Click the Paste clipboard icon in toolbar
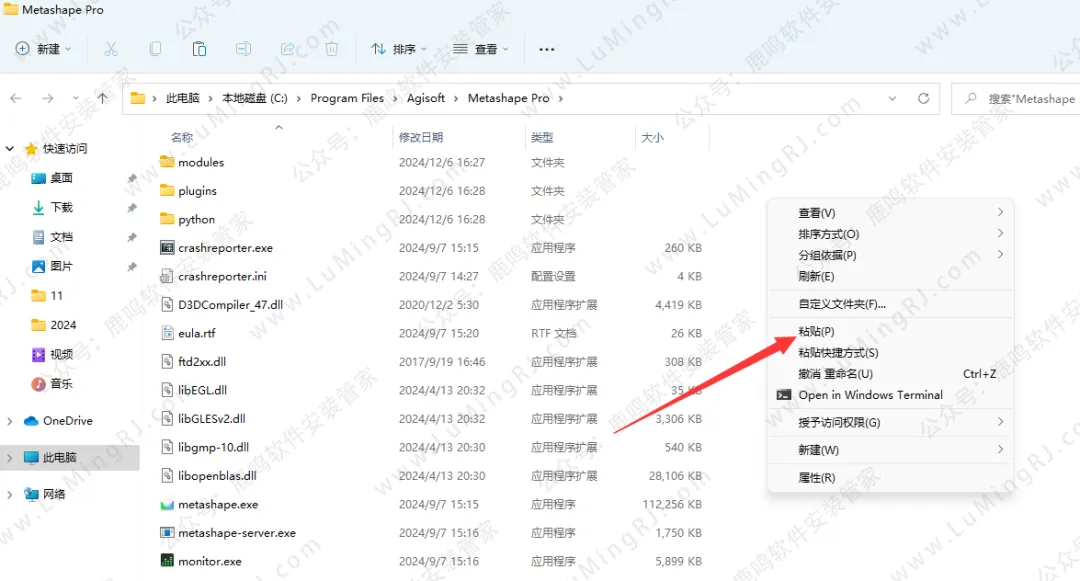Image resolution: width=1080 pixels, height=581 pixels. (199, 49)
